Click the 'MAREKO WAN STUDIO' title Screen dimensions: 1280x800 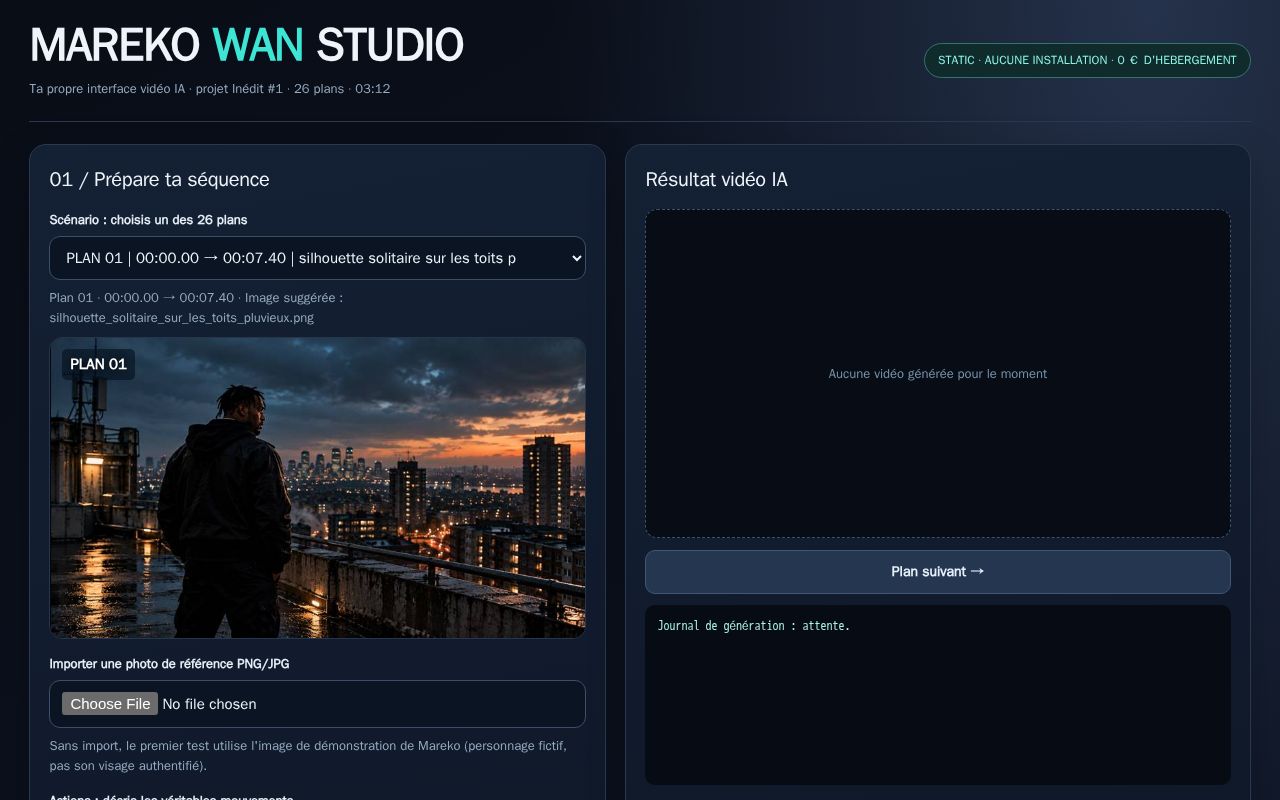(246, 45)
